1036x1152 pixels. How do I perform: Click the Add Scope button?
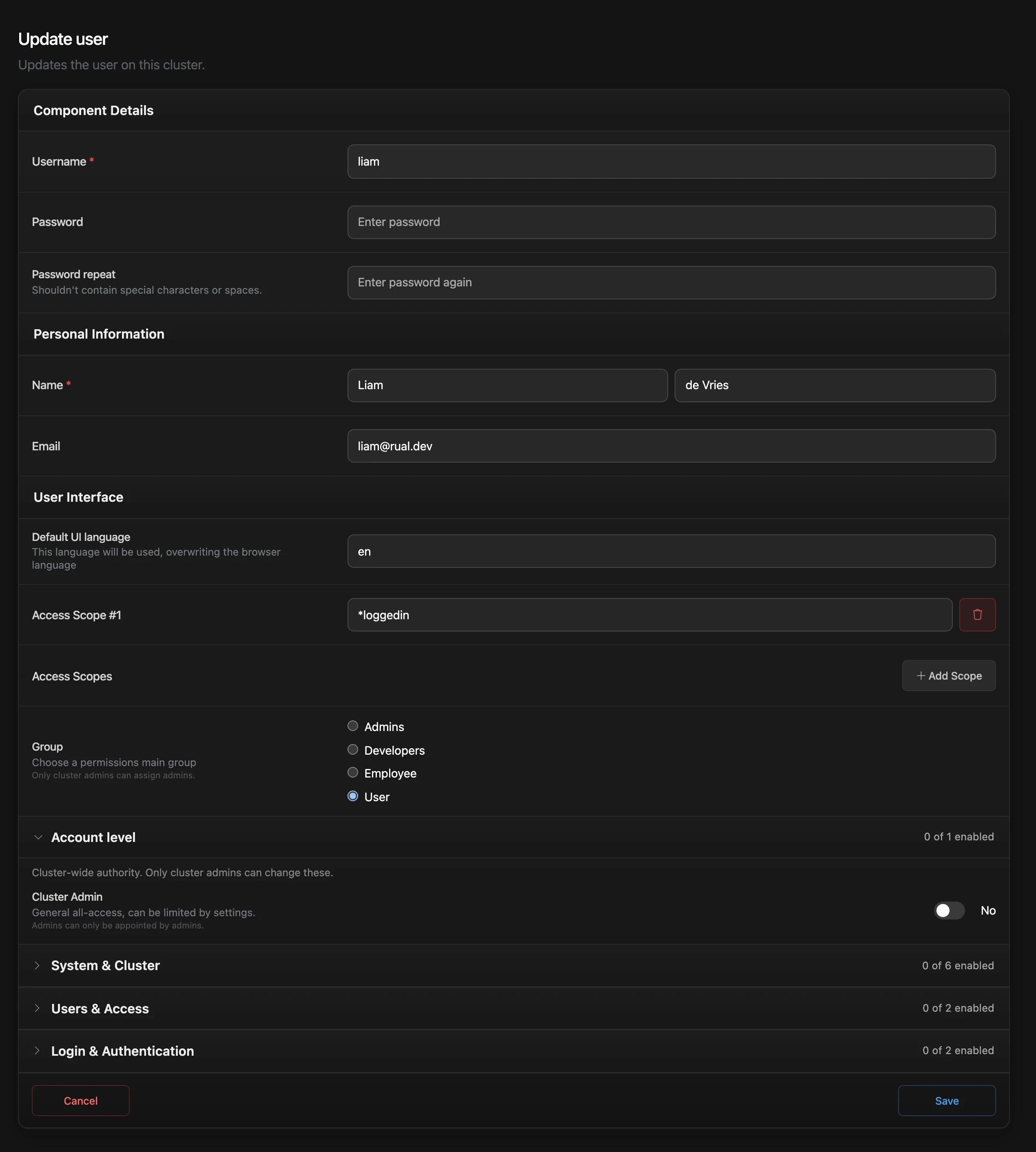pos(948,676)
